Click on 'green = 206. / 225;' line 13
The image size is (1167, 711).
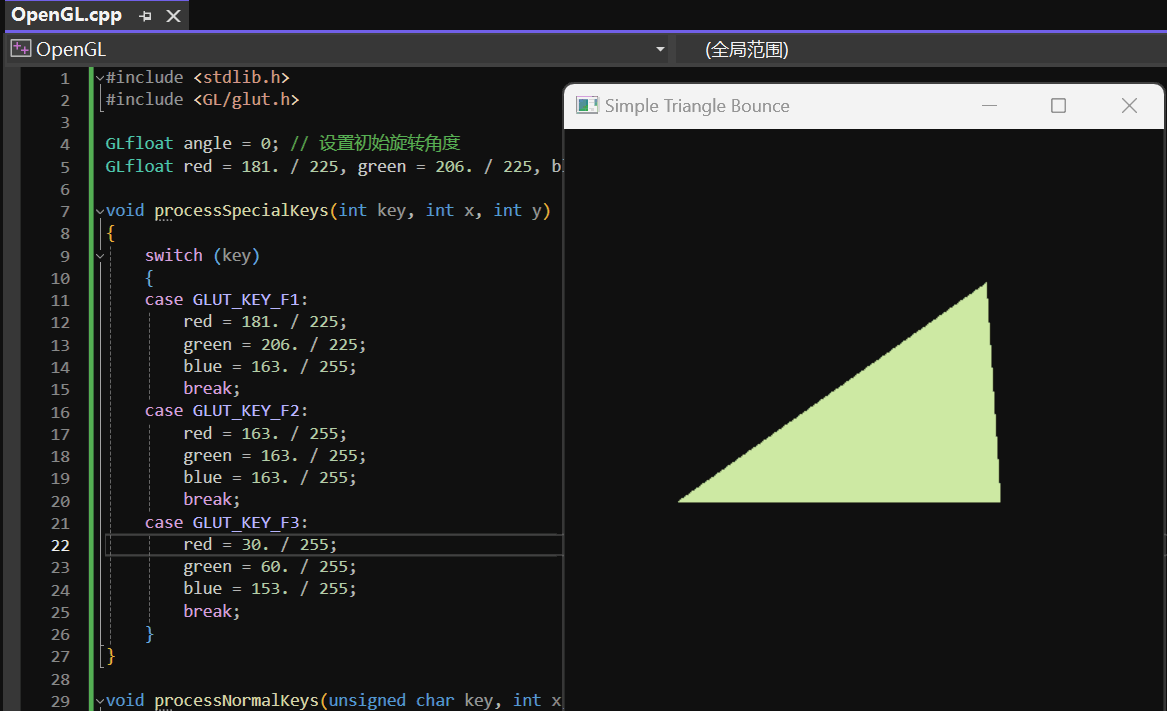[x=275, y=345]
